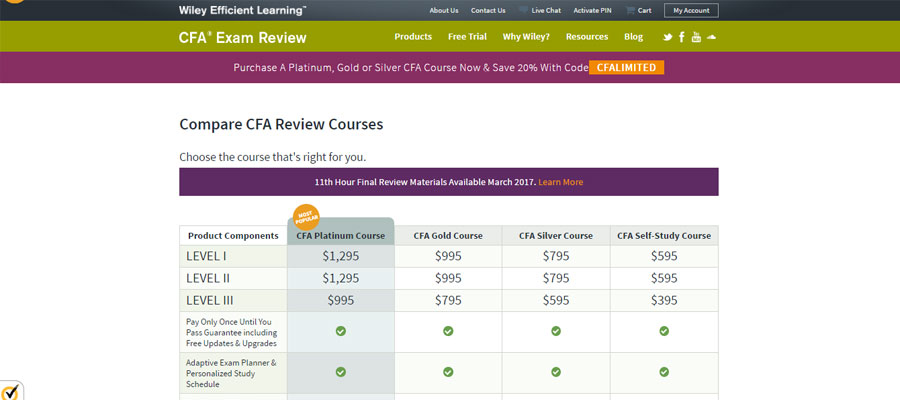900x400 pixels.
Task: Click the Pay Only Once guarantee label
Action: (x=231, y=332)
